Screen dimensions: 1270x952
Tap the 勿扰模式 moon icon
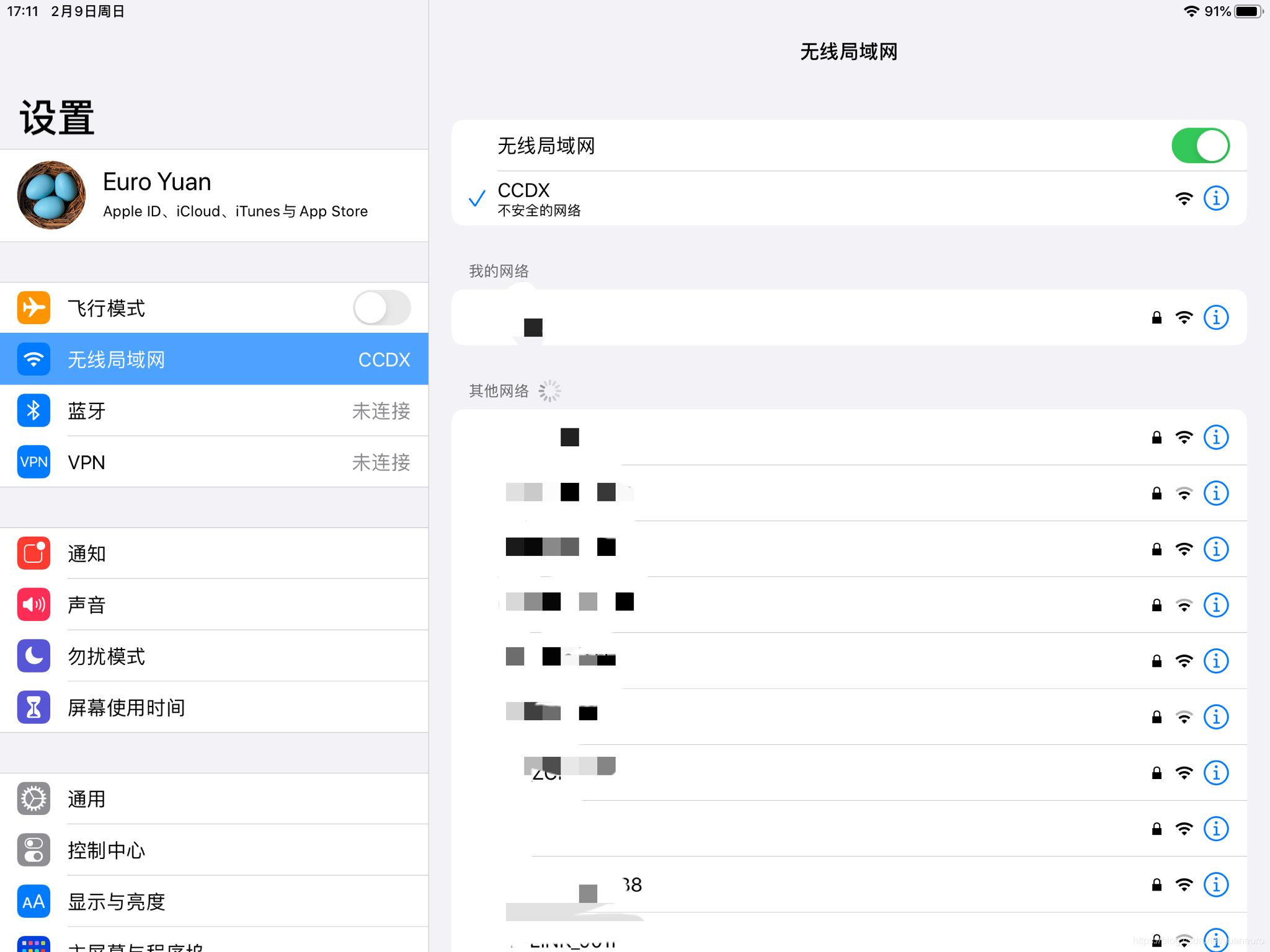coord(33,656)
